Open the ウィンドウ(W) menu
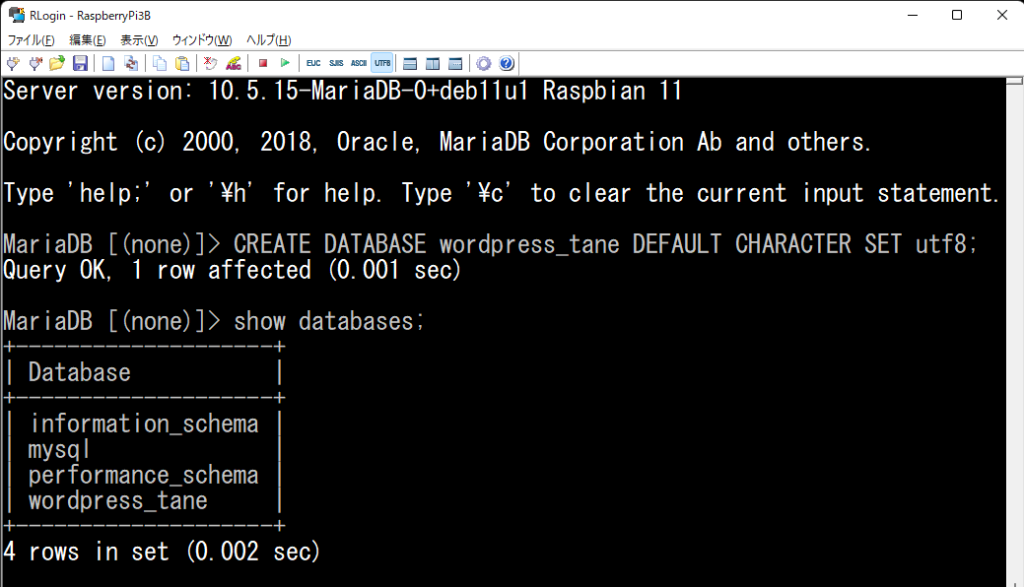Viewport: 1024px width, 587px height. point(202,40)
